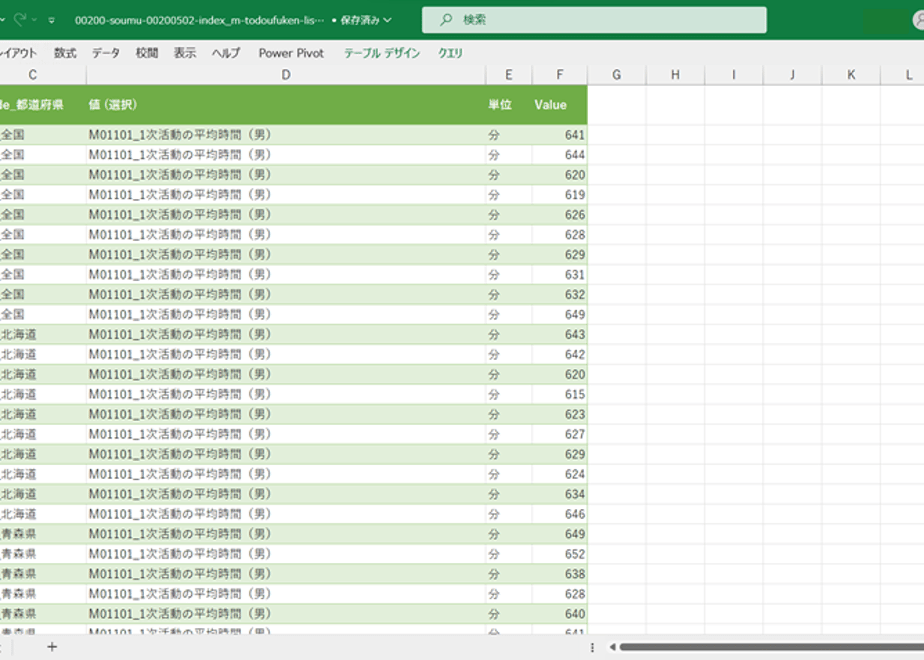Click the 青森県 cell in the 652 row
This screenshot has width=924, height=660.
coord(43,554)
